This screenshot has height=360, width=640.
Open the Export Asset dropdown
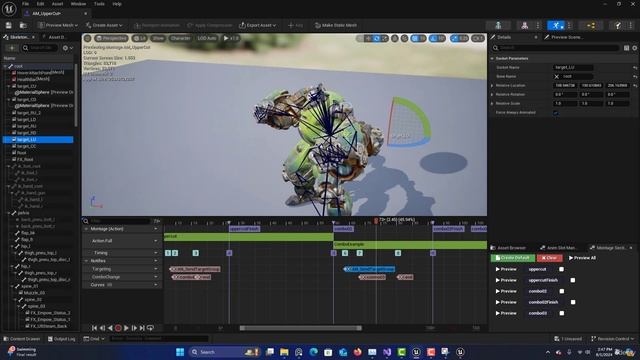[x=258, y=25]
